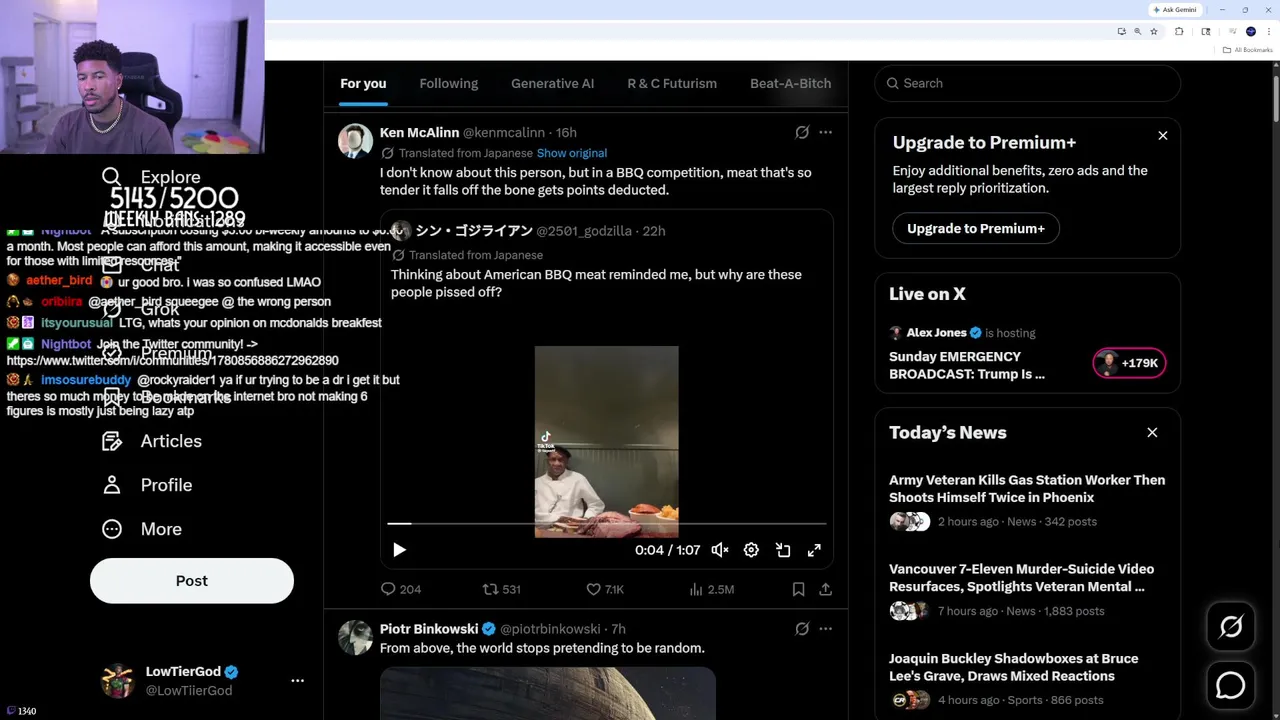Seek along the video progress bar
Screen dimensions: 1280x720
coord(607,523)
